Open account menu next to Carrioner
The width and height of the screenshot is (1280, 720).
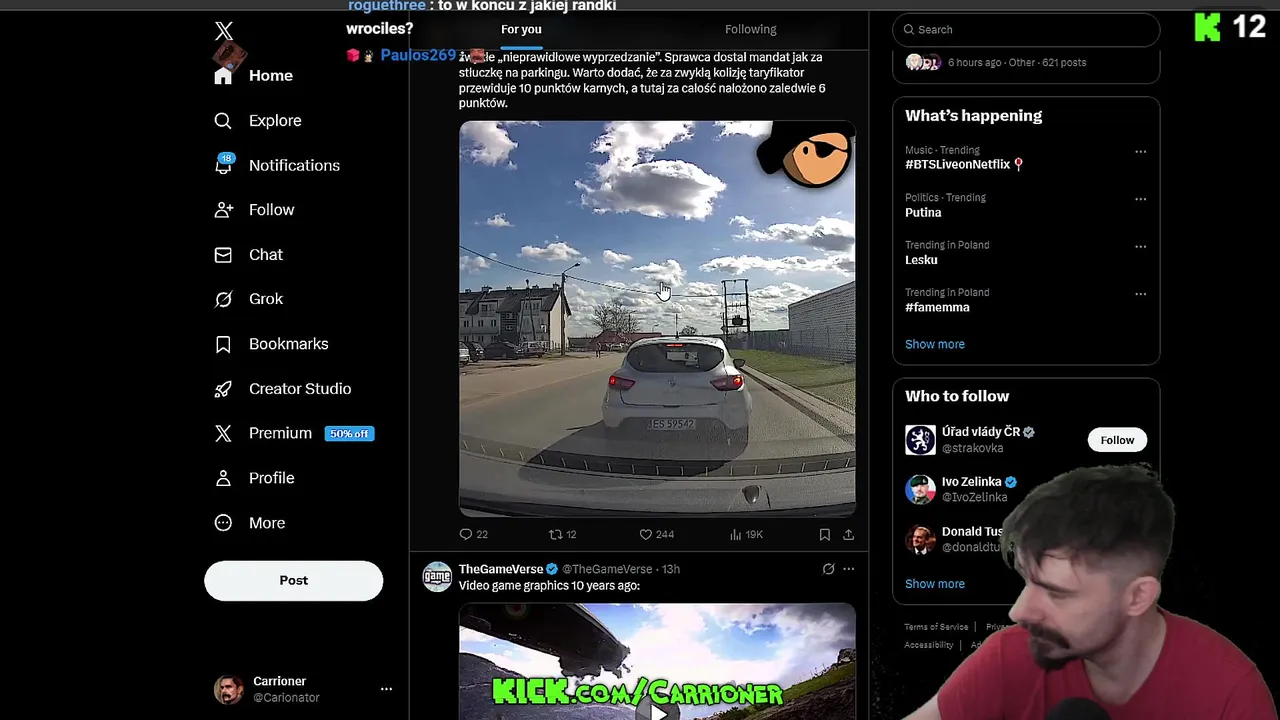point(386,689)
